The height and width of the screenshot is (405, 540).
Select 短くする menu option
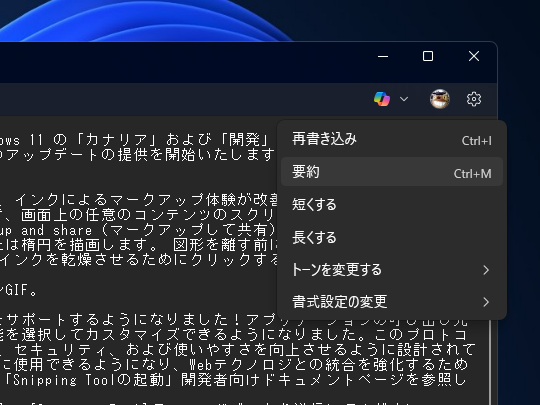pos(392,204)
